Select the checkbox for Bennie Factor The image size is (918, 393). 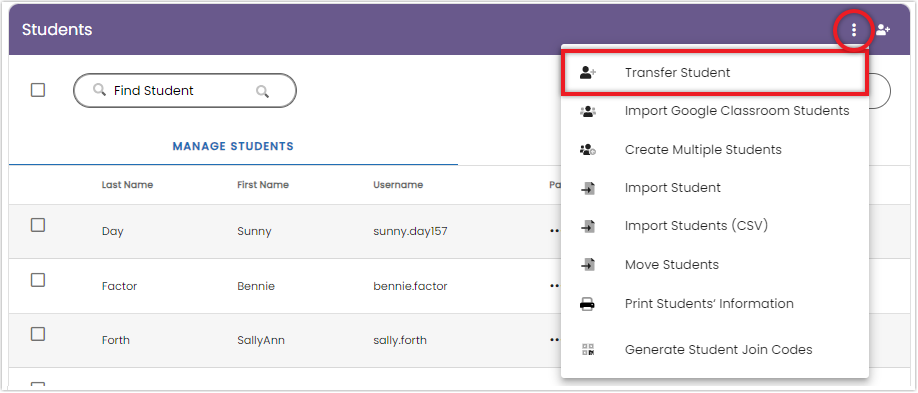pos(38,280)
